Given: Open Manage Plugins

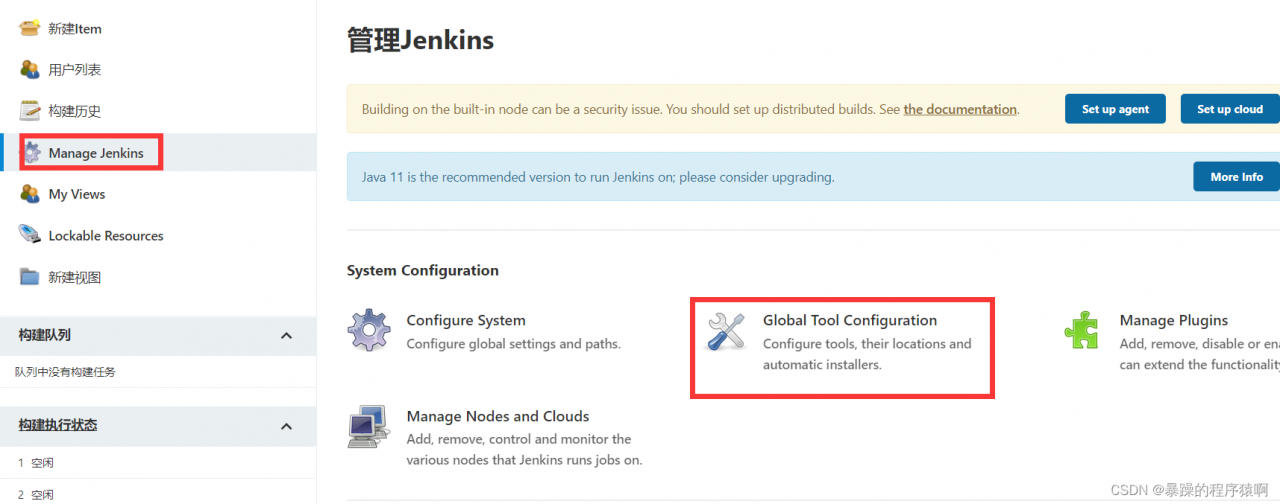Looking at the screenshot, I should tap(1174, 320).
